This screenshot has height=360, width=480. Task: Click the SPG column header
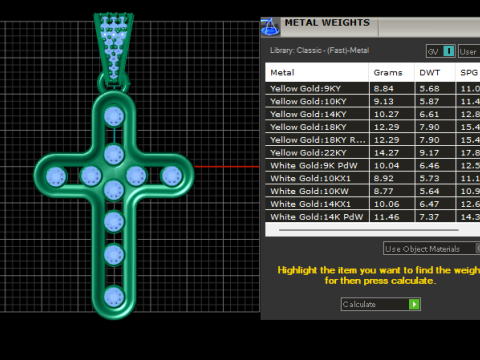click(x=468, y=72)
